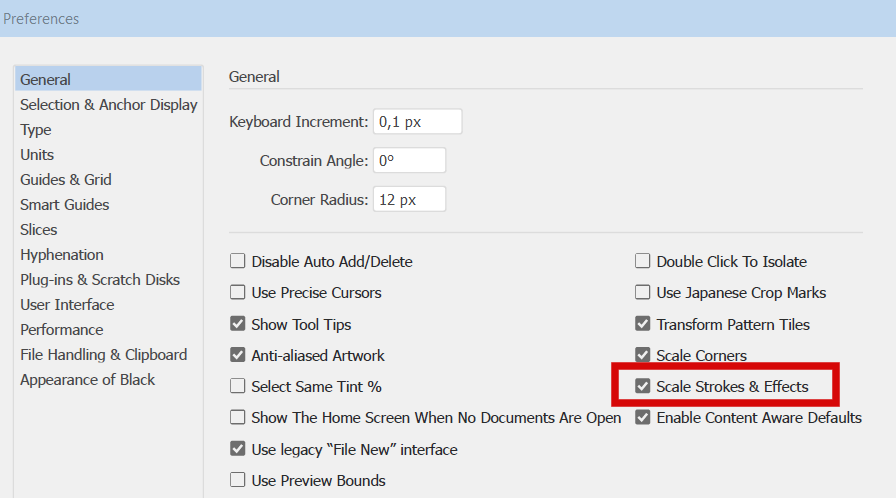
Task: Click the Constrain Angle input field
Action: click(x=409, y=160)
